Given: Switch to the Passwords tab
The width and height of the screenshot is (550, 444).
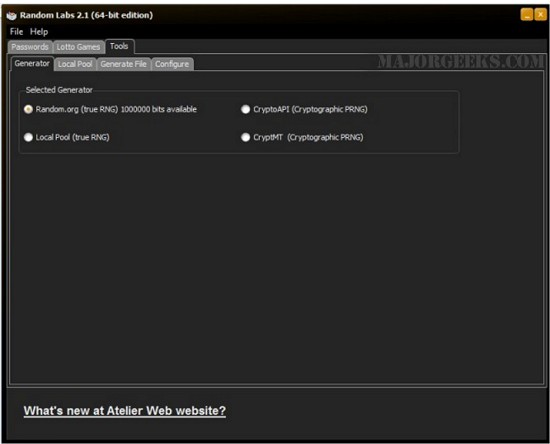Looking at the screenshot, I should 30,47.
